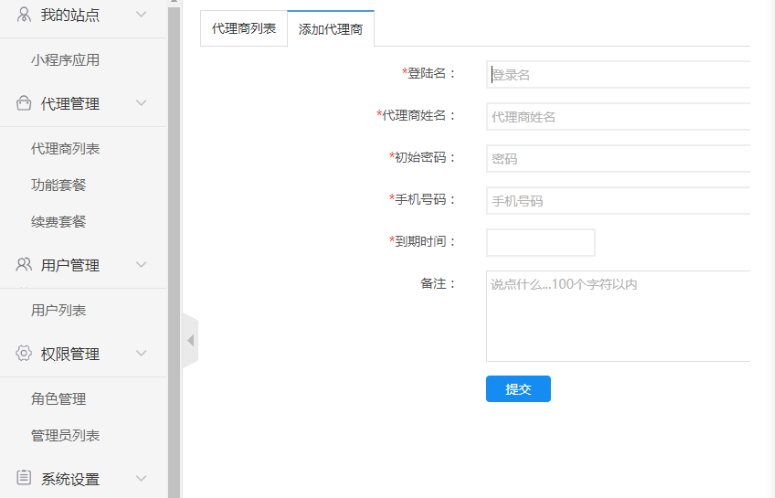
Task: Toggle the 用户管理 section chevron
Action: (141, 265)
